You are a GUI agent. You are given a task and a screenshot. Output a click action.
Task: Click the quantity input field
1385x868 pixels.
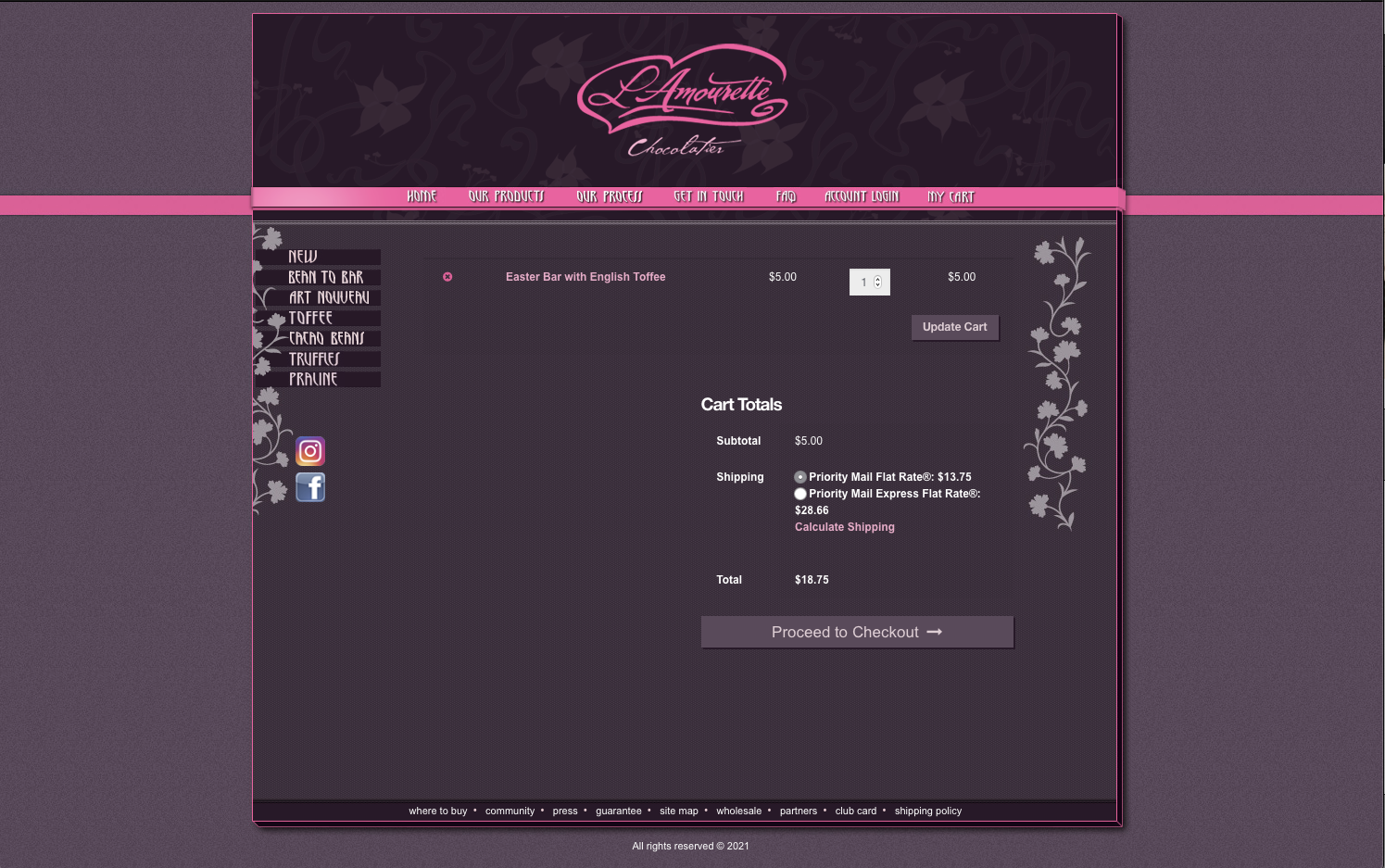(870, 282)
